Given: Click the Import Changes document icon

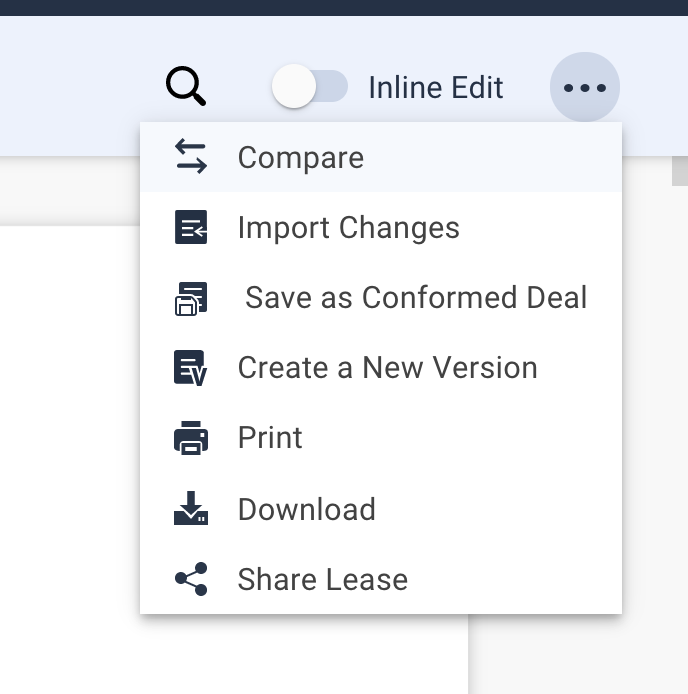Looking at the screenshot, I should tap(191, 228).
